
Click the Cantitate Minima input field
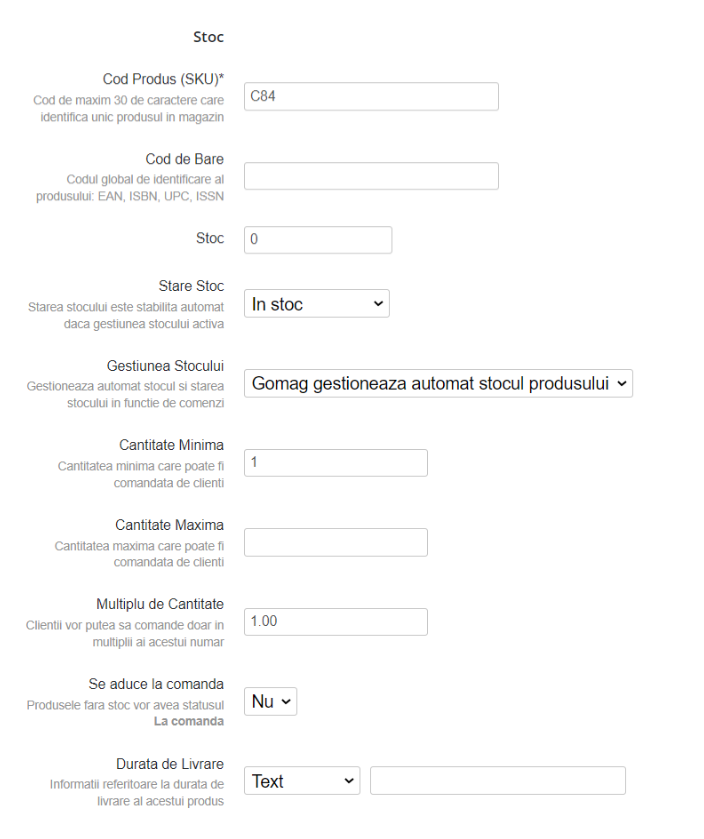point(335,463)
